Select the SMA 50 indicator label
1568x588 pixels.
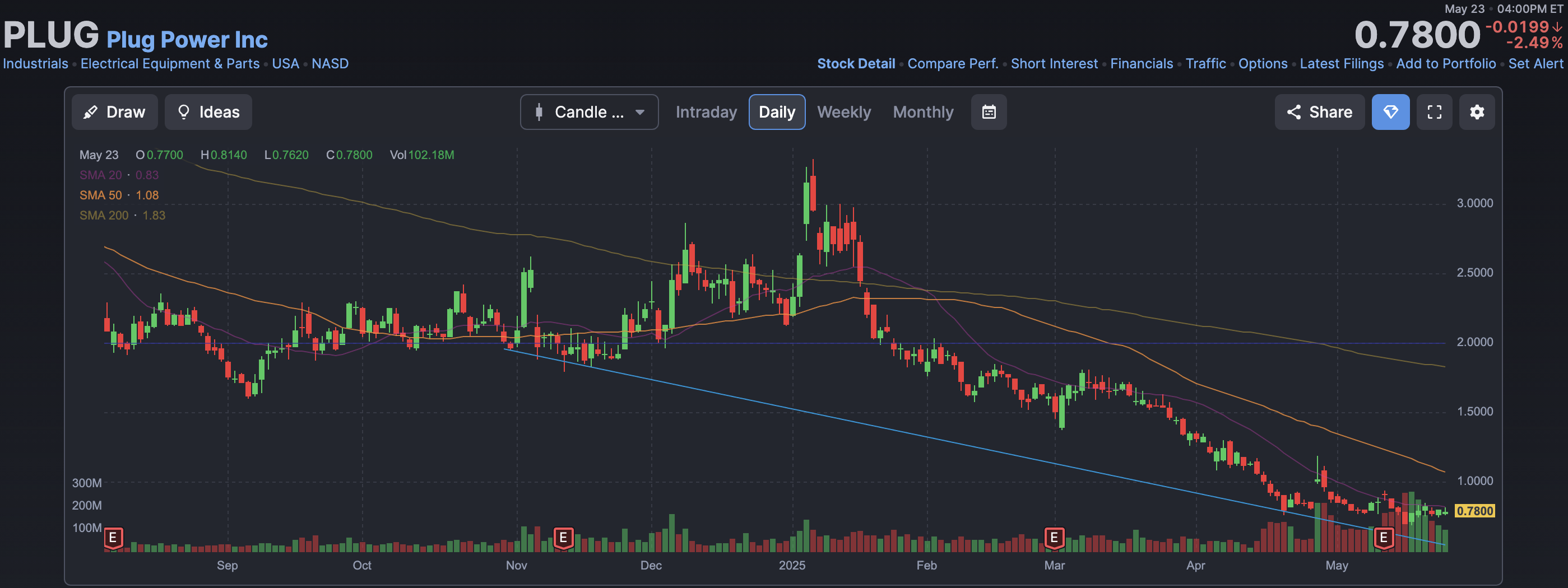point(119,195)
